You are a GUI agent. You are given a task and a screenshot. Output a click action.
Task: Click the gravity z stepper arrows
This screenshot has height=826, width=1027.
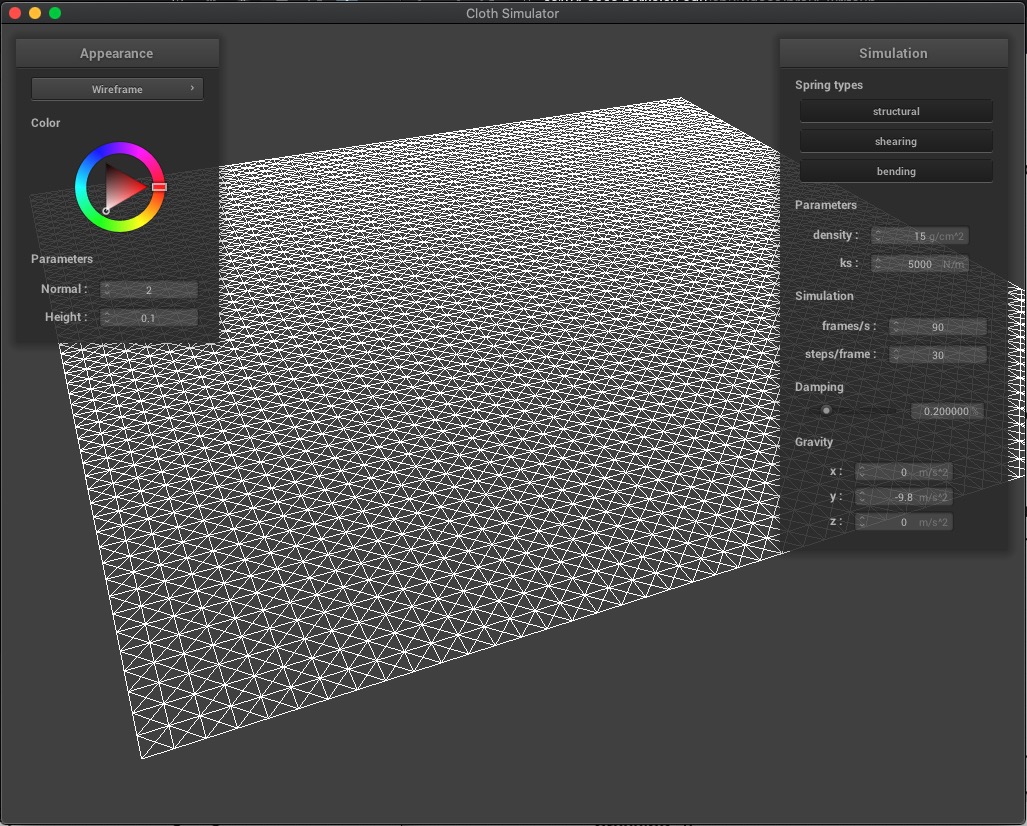tap(860, 521)
